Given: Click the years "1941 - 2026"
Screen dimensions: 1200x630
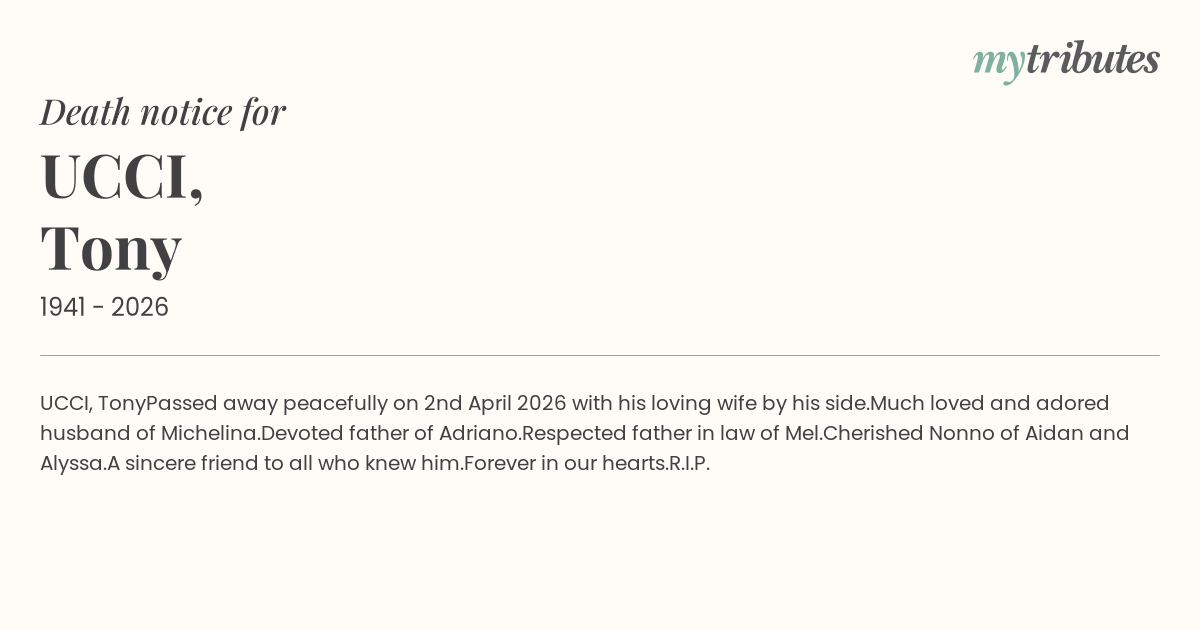Looking at the screenshot, I should [104, 307].
